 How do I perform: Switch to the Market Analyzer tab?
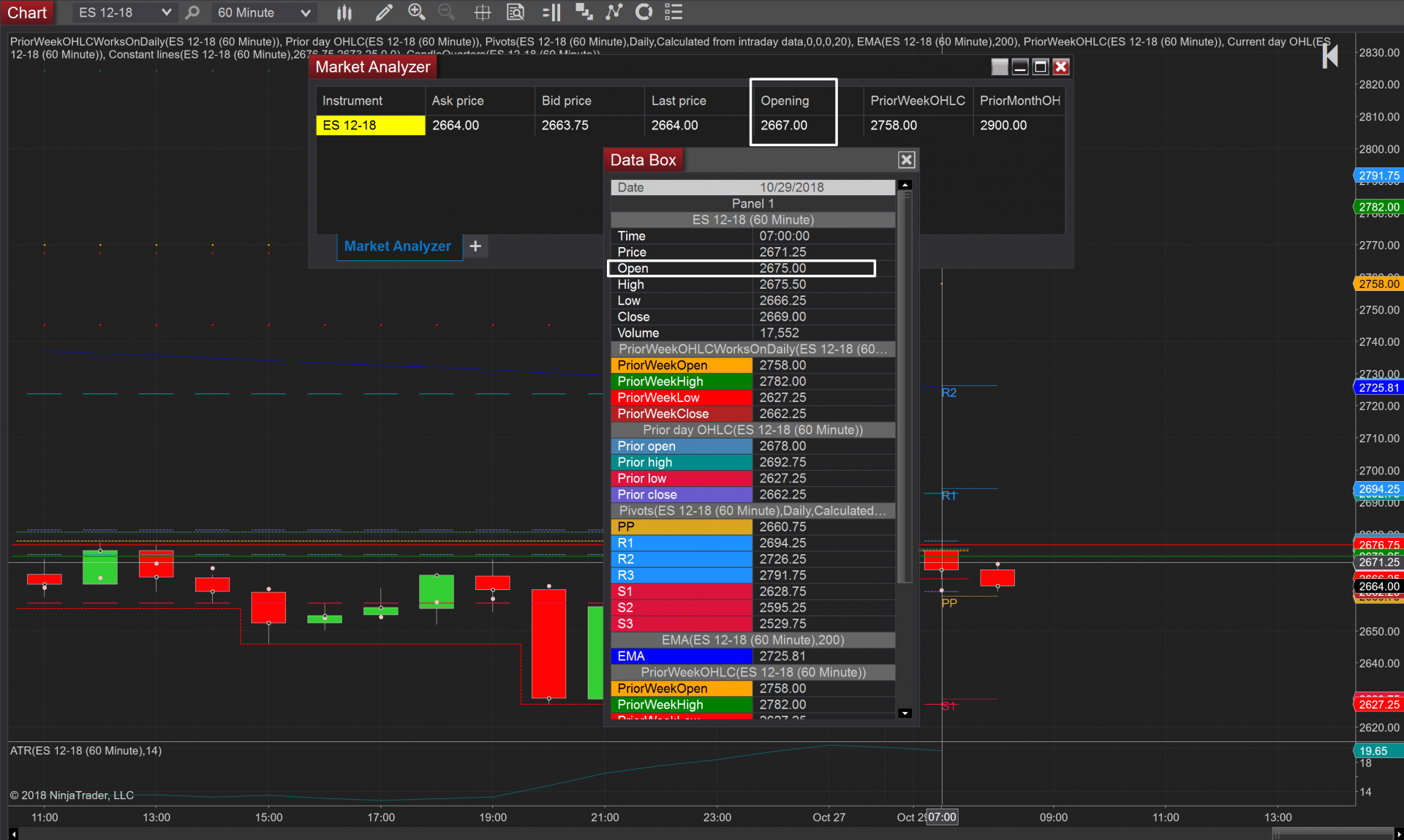tap(397, 246)
